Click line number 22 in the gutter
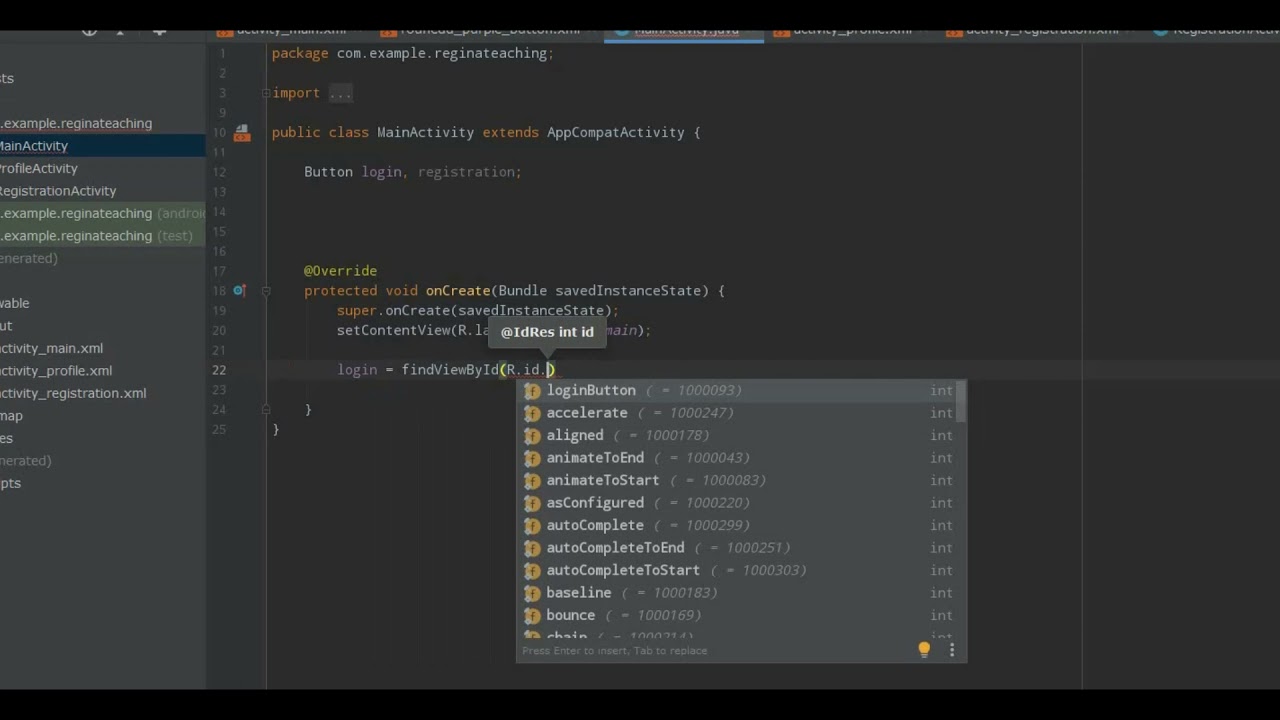 pos(219,370)
